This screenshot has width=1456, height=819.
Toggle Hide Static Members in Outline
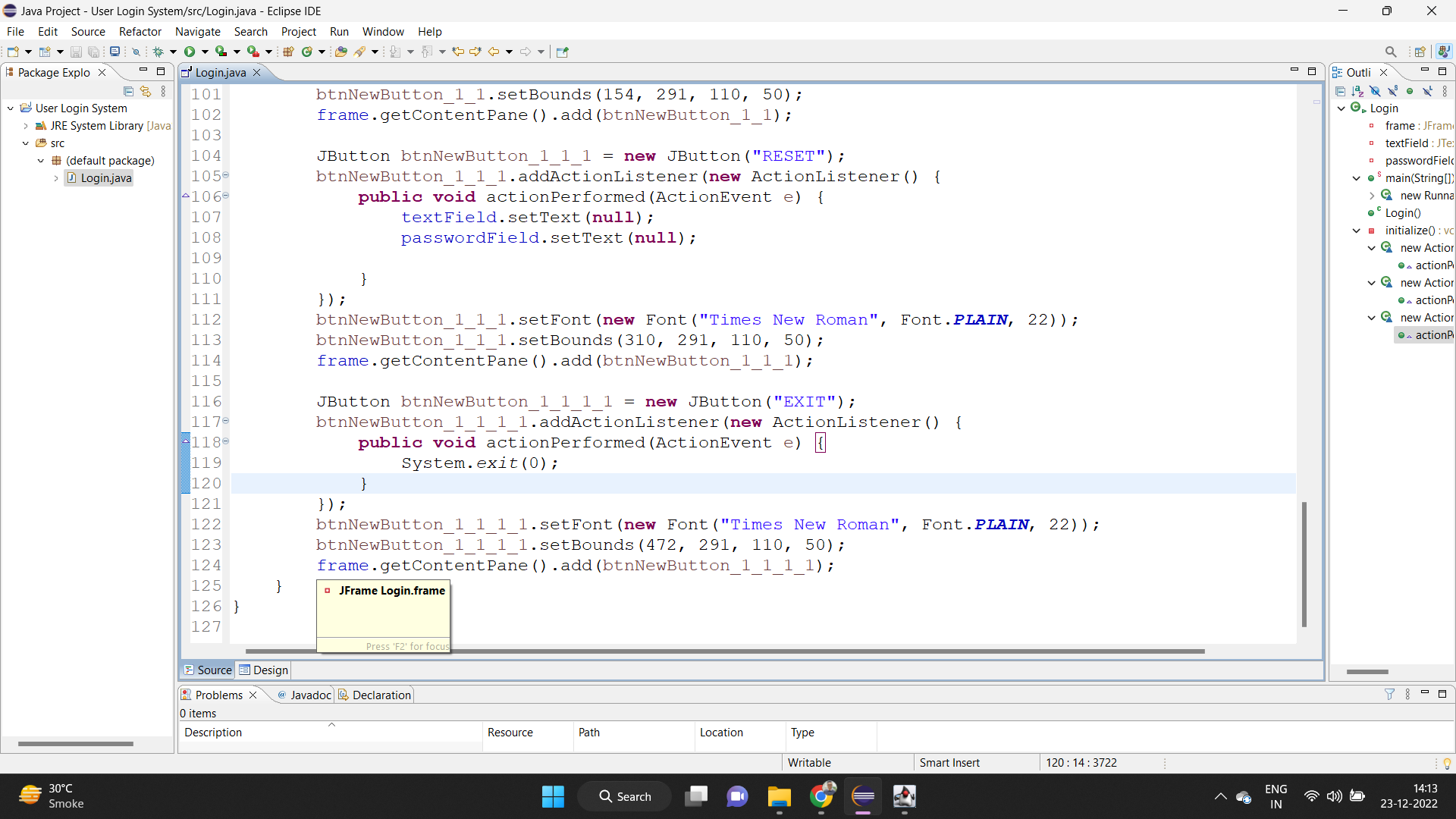1392,91
